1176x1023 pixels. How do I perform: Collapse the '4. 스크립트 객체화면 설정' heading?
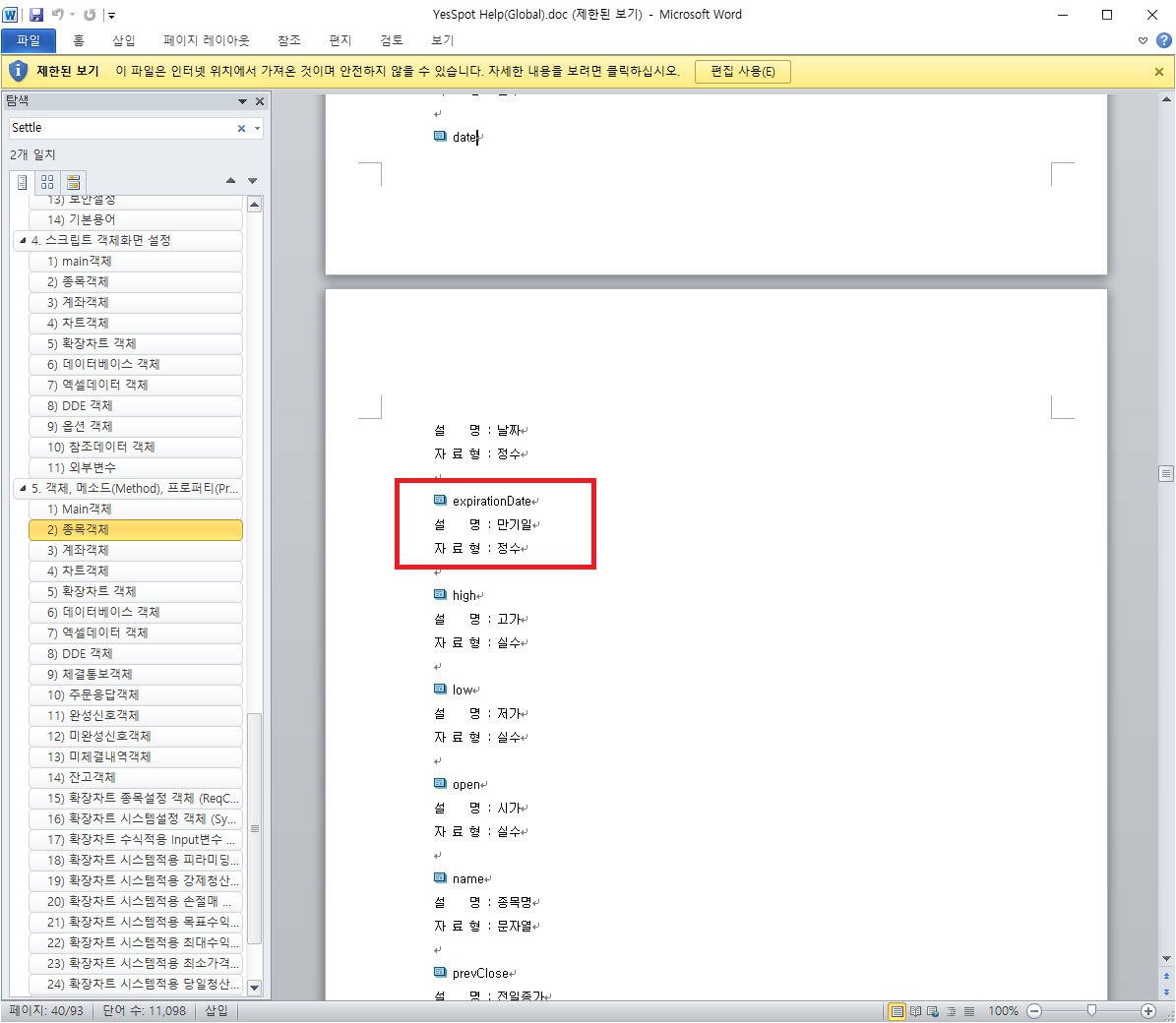point(23,241)
